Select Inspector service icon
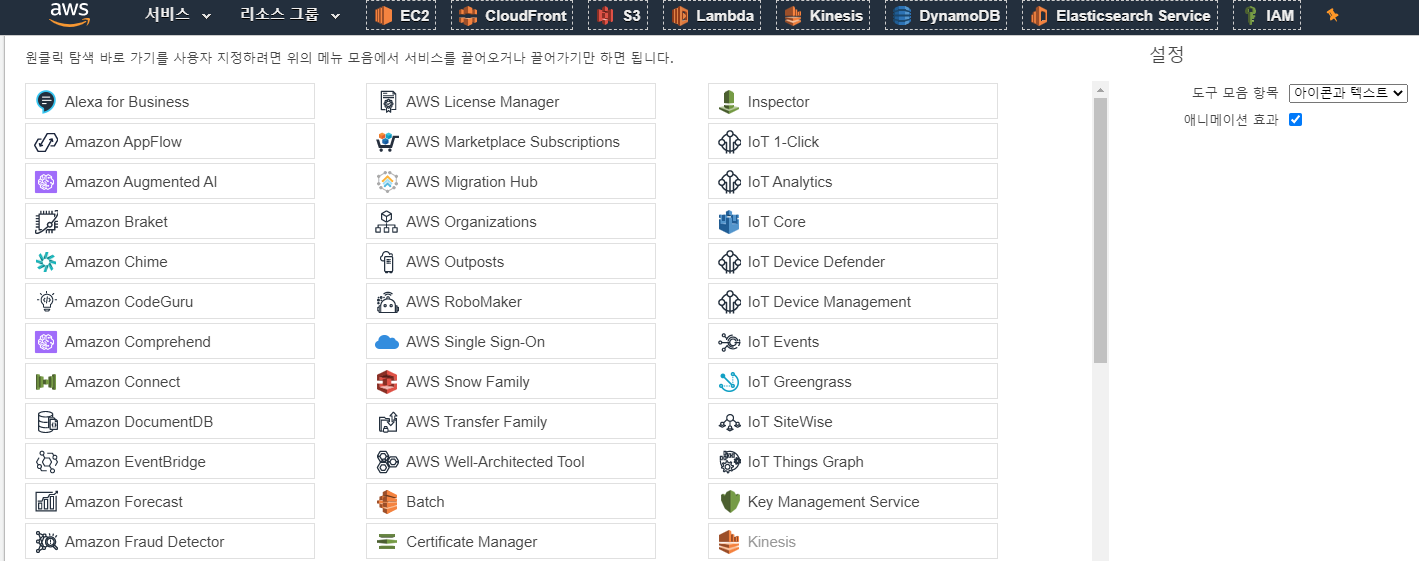Screen dimensions: 1419x561 (729, 101)
